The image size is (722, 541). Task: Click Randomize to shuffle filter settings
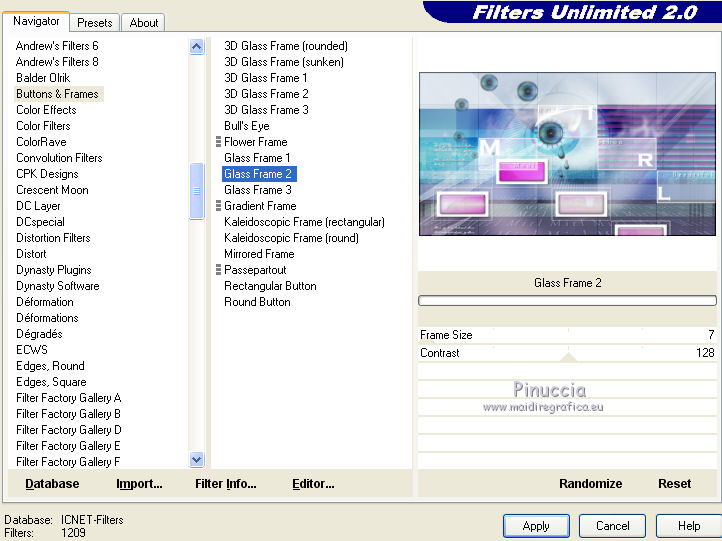point(590,483)
